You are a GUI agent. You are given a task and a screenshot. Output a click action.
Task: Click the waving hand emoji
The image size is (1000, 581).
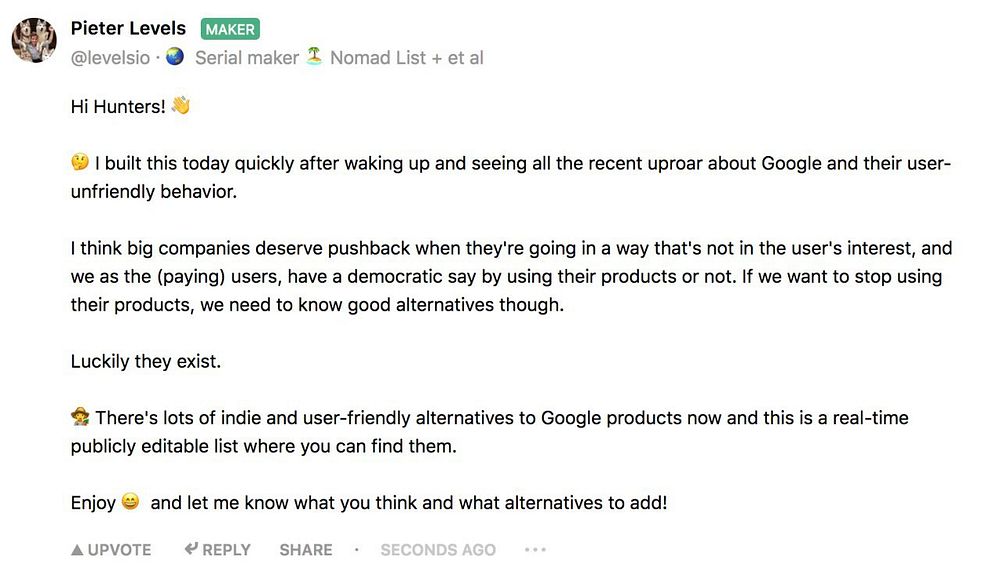[x=181, y=105]
